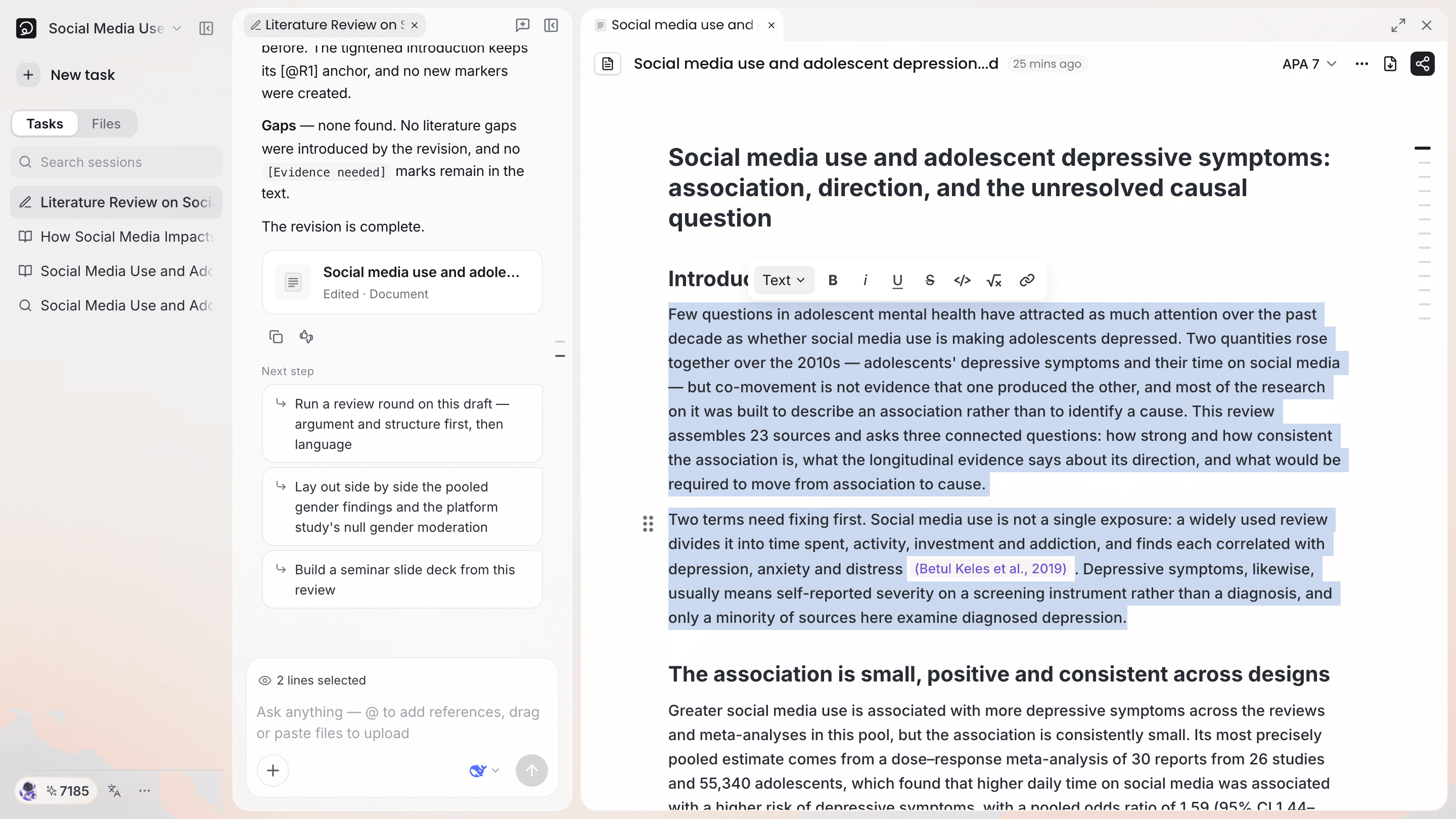Jump via the top document outline marker
Screen dimensions: 1456x819
(1423, 148)
